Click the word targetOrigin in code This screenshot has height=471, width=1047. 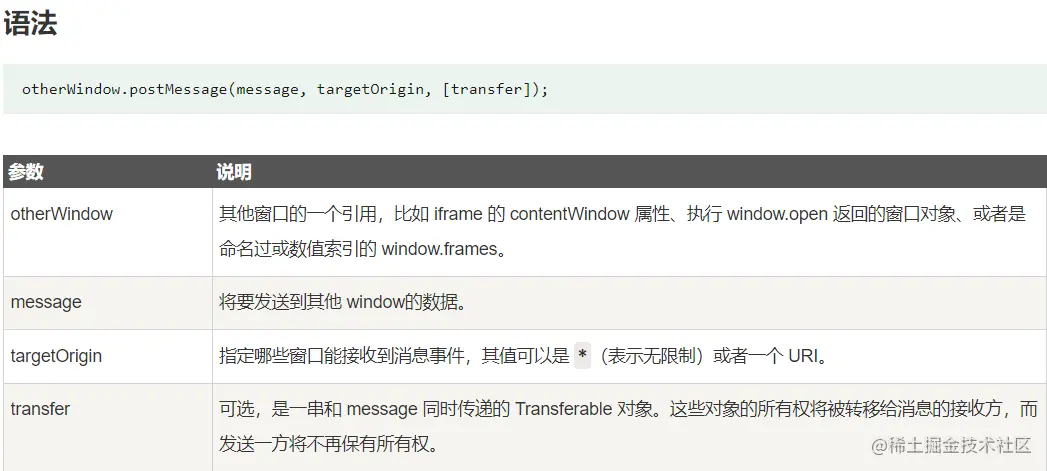pyautogui.click(x=370, y=89)
